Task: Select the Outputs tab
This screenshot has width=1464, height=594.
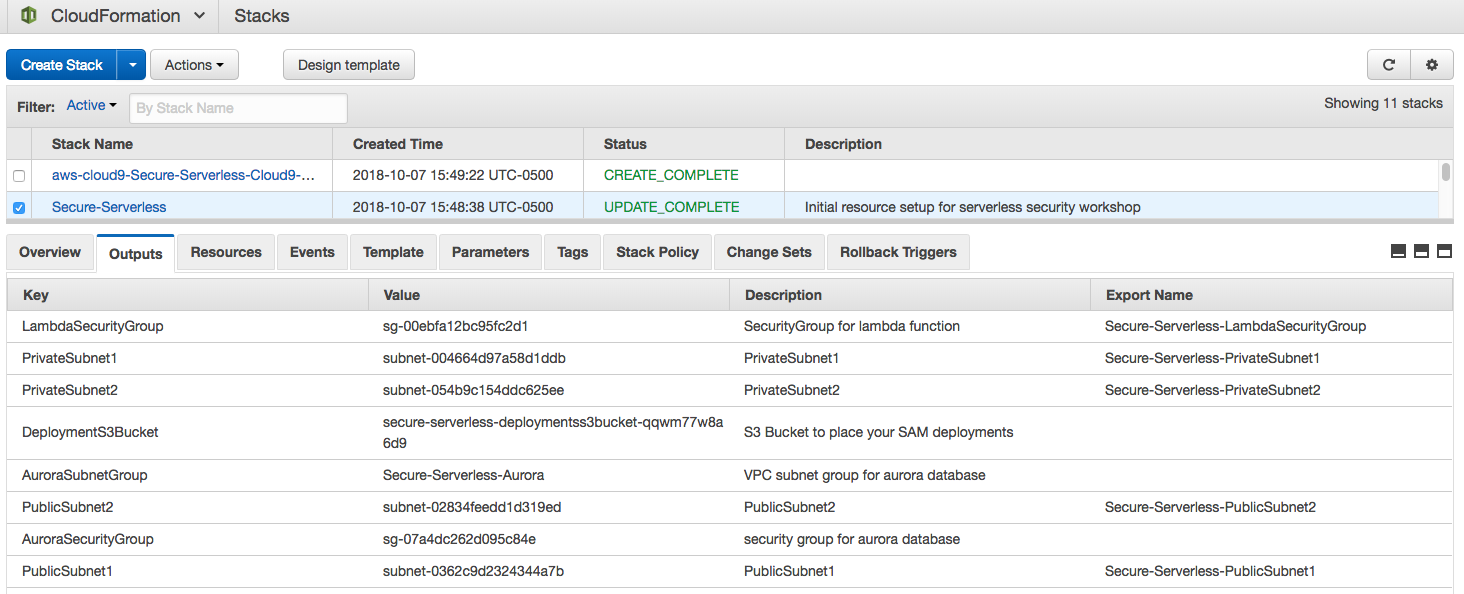Action: click(136, 253)
